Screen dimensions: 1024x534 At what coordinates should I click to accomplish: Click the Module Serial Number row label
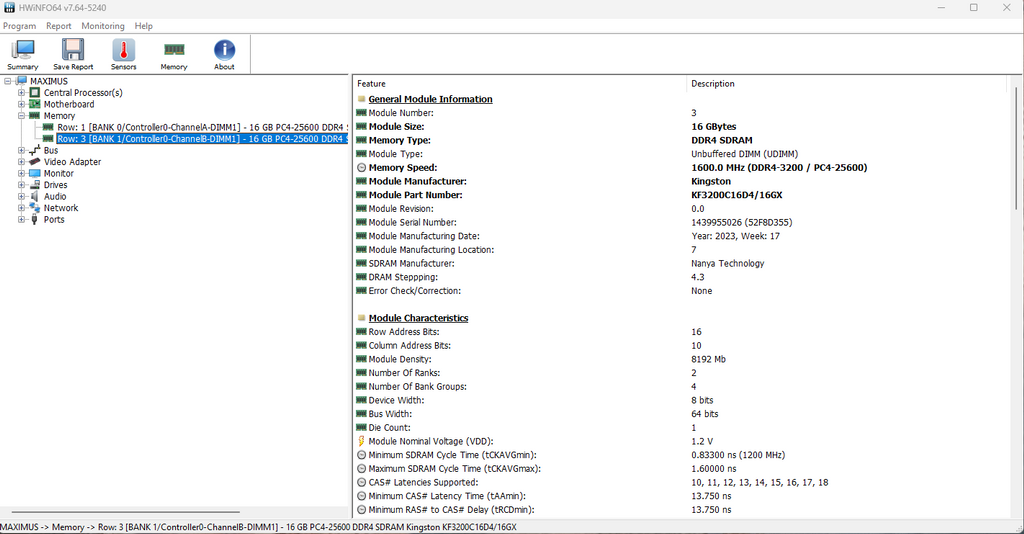click(413, 223)
